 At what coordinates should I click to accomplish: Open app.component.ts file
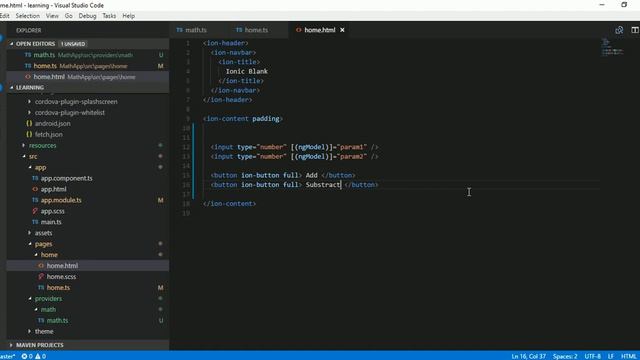point(66,178)
